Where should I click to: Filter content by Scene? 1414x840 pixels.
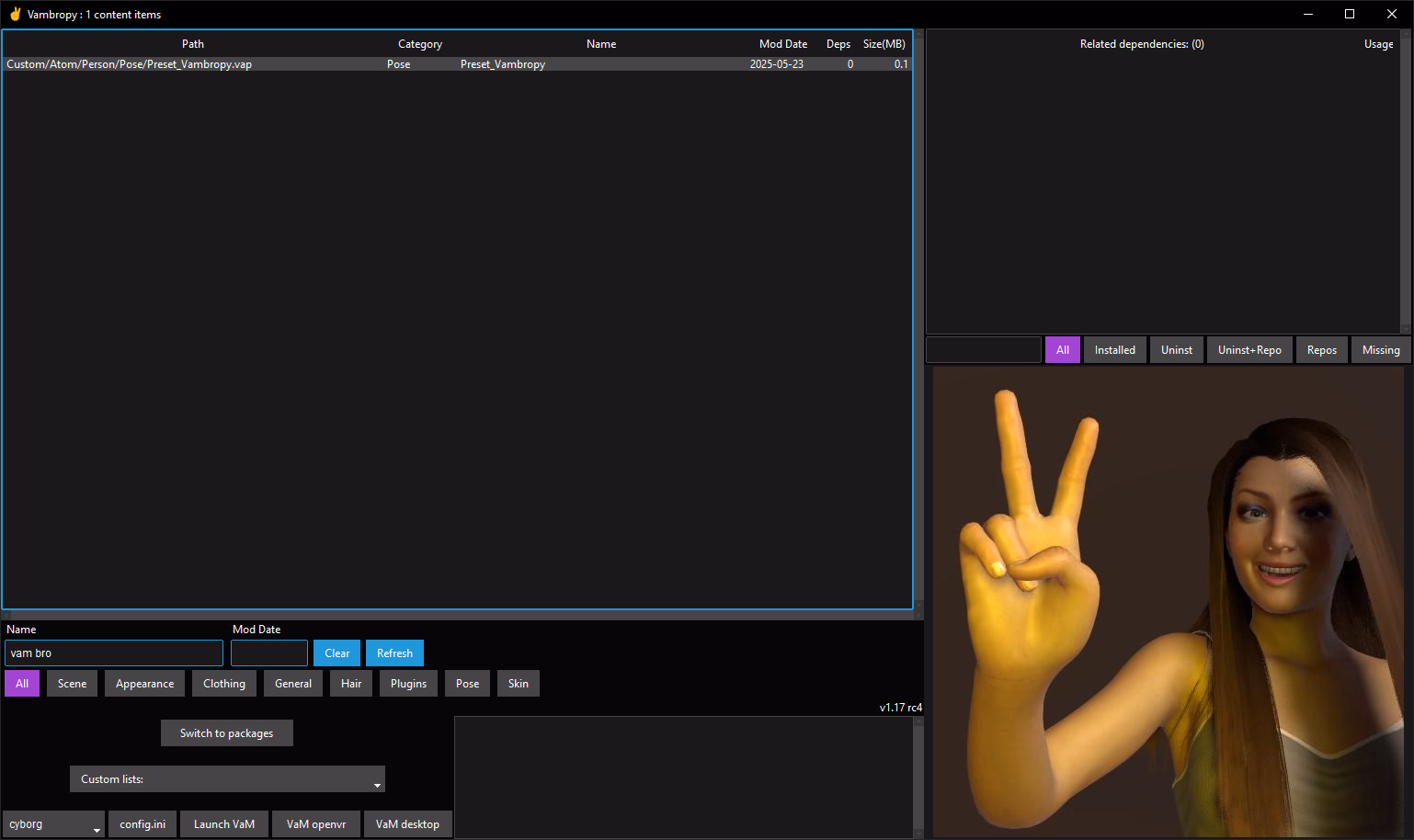[72, 684]
